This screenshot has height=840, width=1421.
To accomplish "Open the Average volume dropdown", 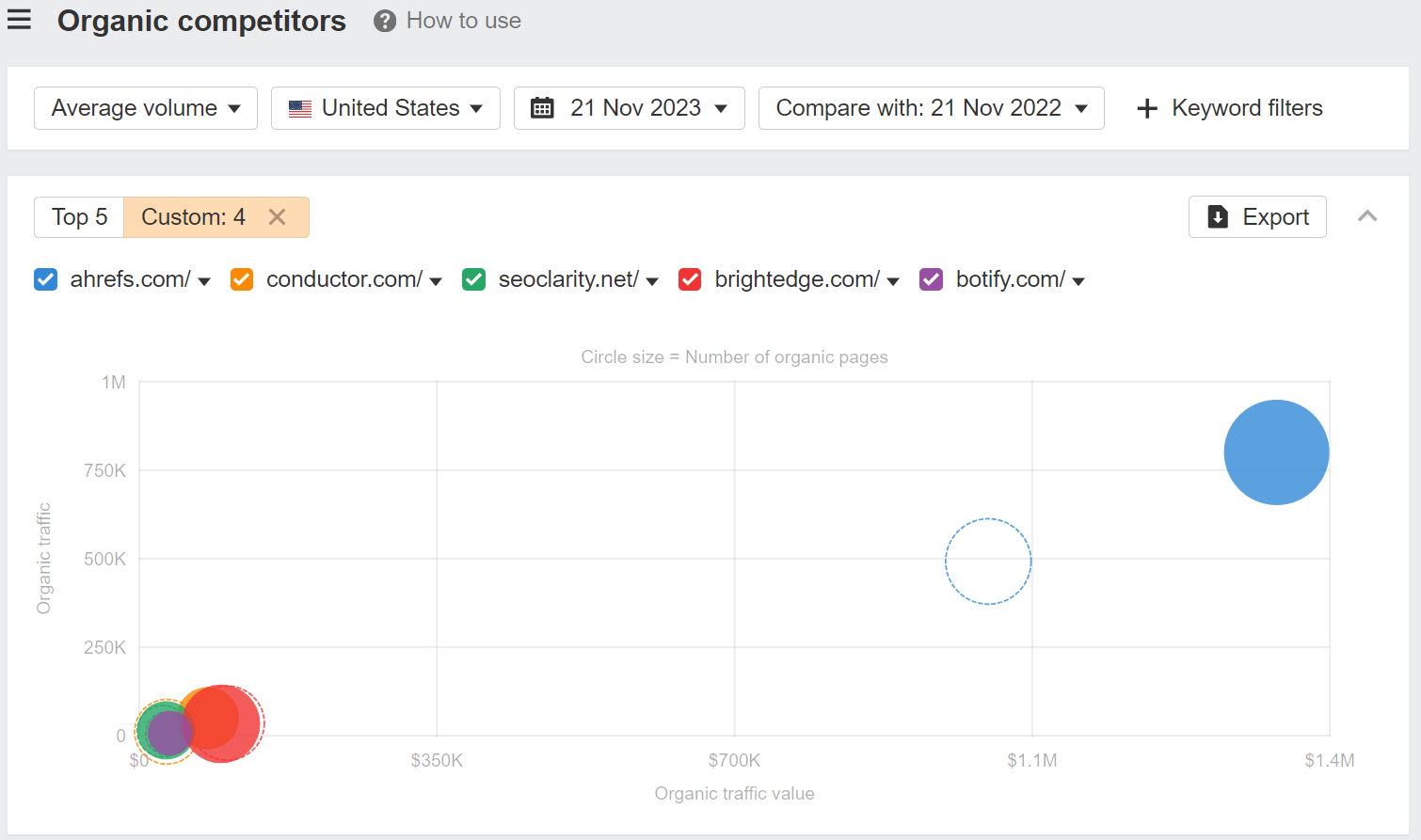I will point(145,108).
